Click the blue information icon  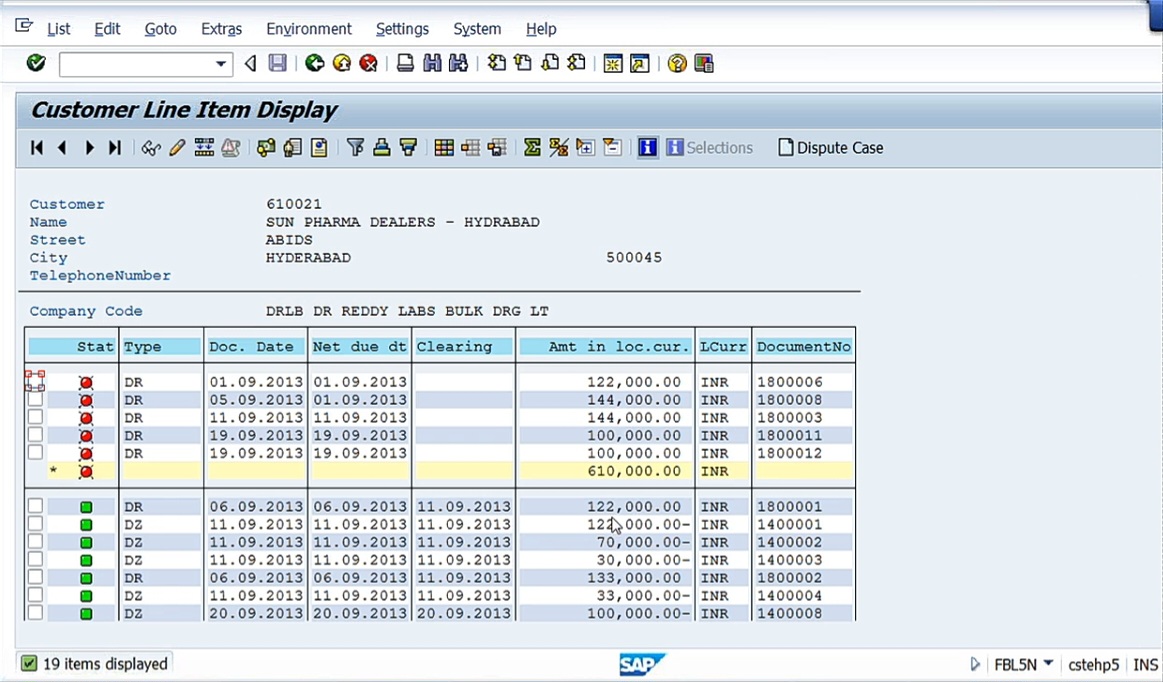pyautogui.click(x=648, y=148)
